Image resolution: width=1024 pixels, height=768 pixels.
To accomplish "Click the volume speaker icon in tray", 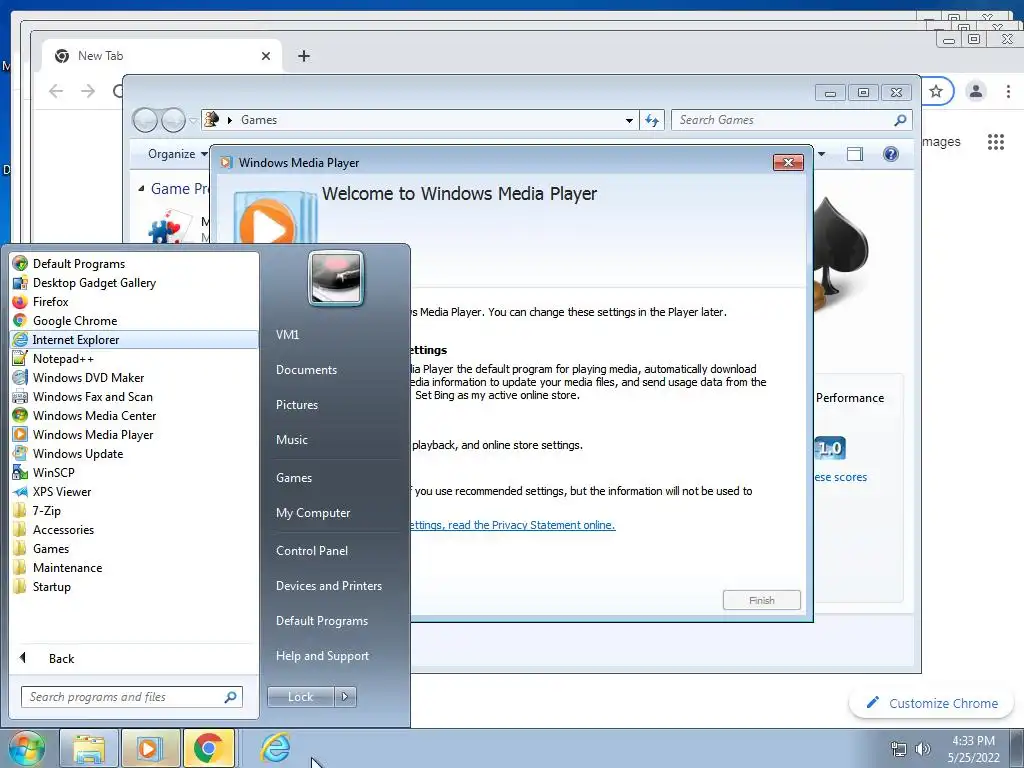I will point(922,749).
